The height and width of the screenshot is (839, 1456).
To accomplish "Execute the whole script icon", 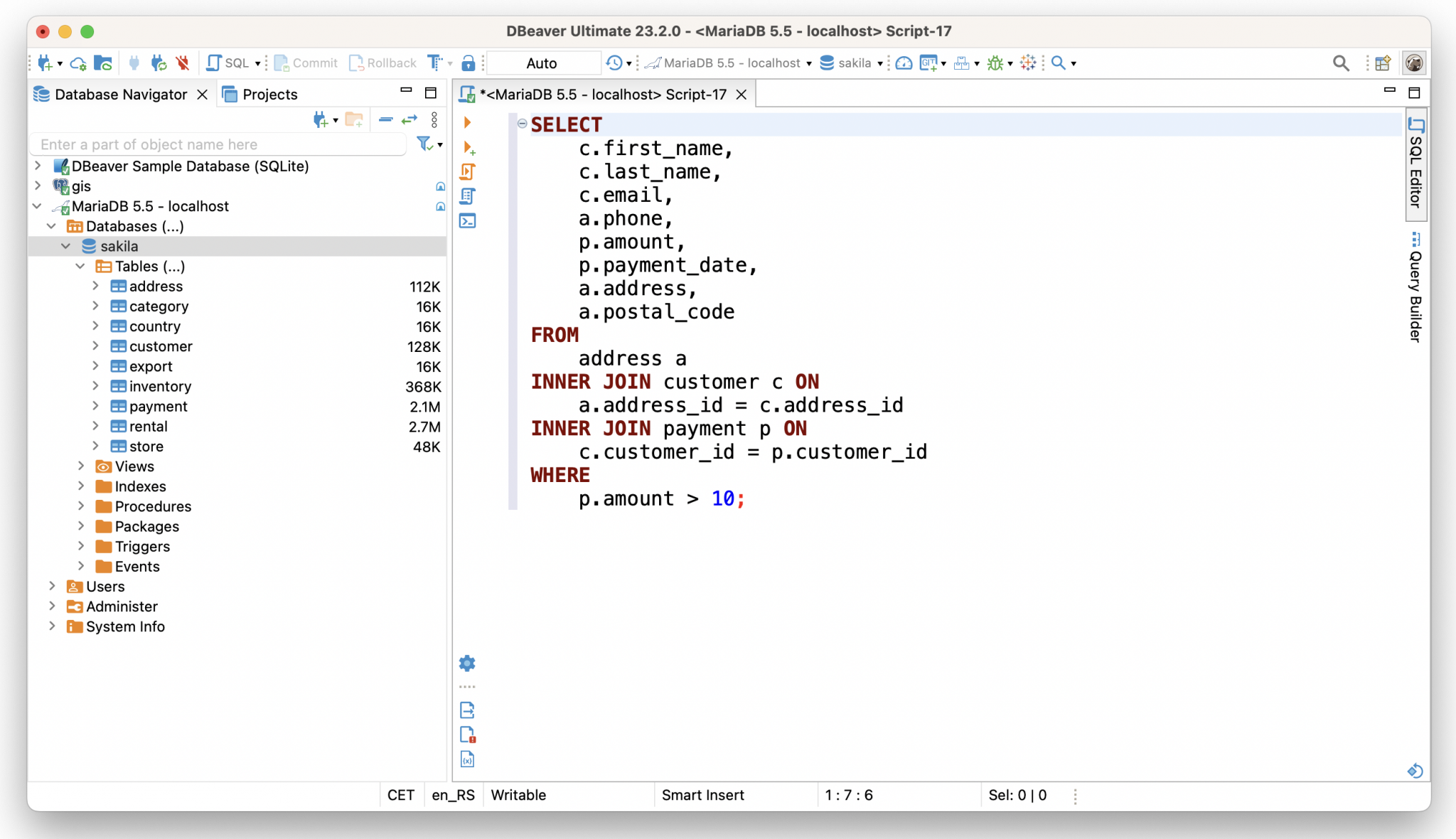I will 468,171.
